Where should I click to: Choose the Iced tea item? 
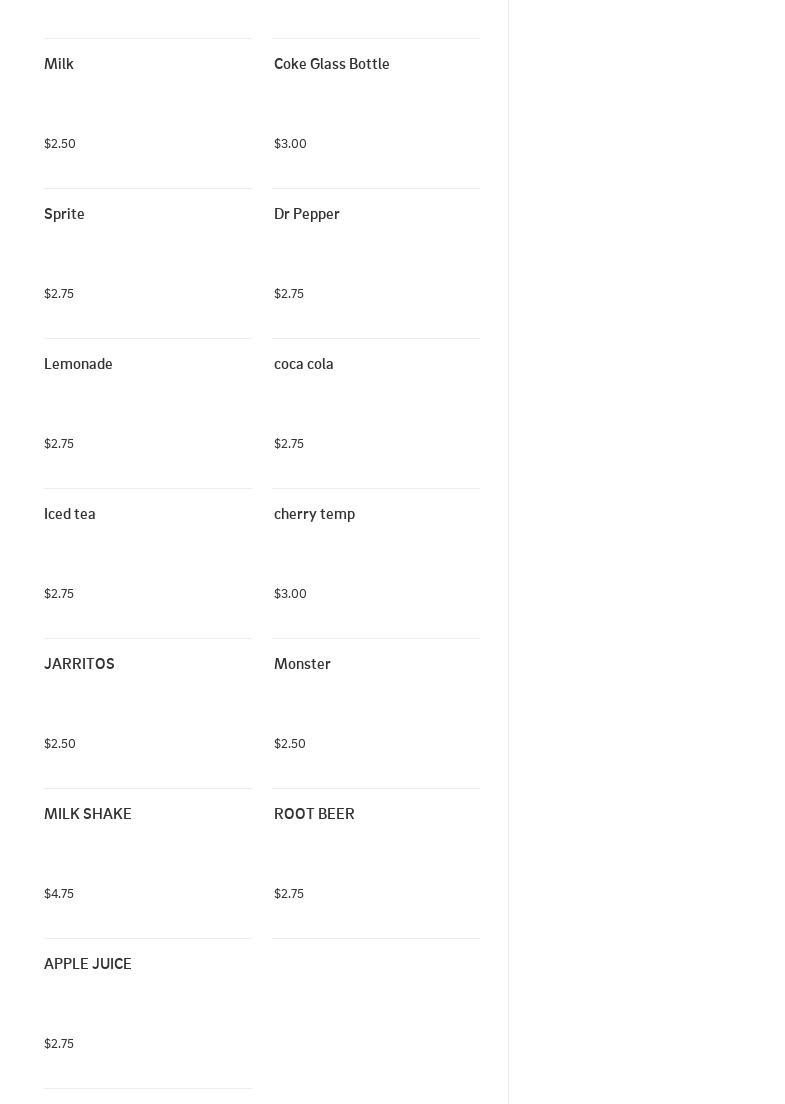tap(69, 514)
